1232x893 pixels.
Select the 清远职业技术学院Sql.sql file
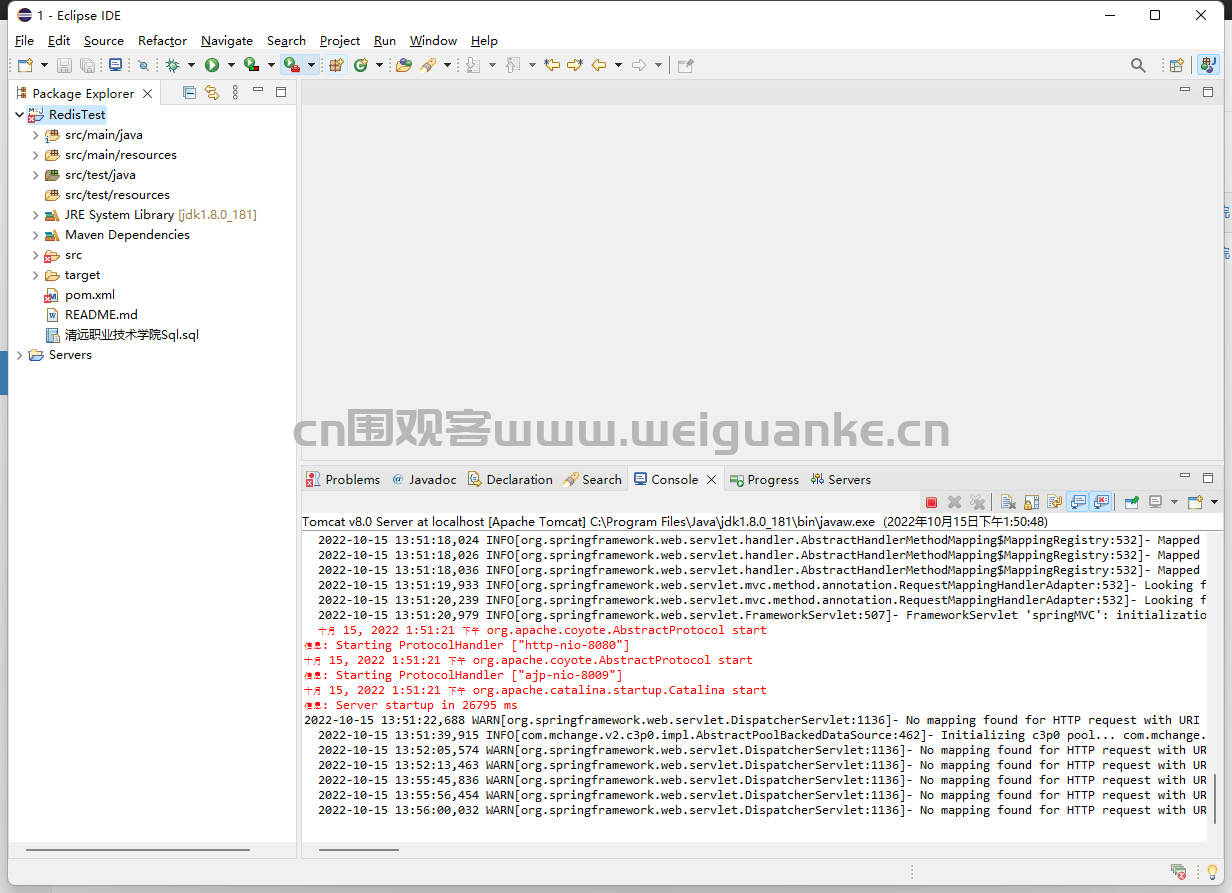[131, 335]
